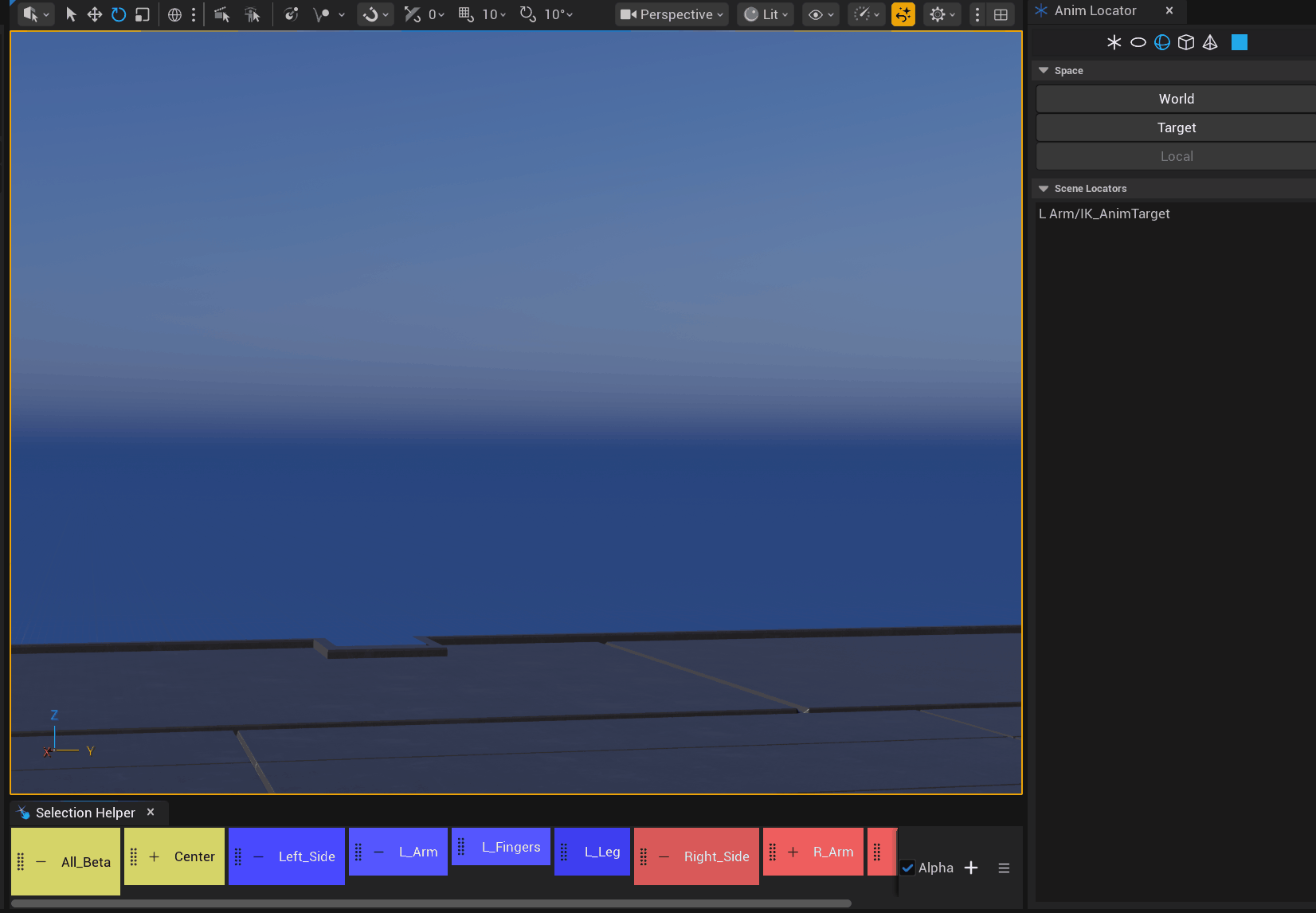Image resolution: width=1316 pixels, height=913 pixels.
Task: Open the Perspective view dropdown
Action: pos(672,14)
